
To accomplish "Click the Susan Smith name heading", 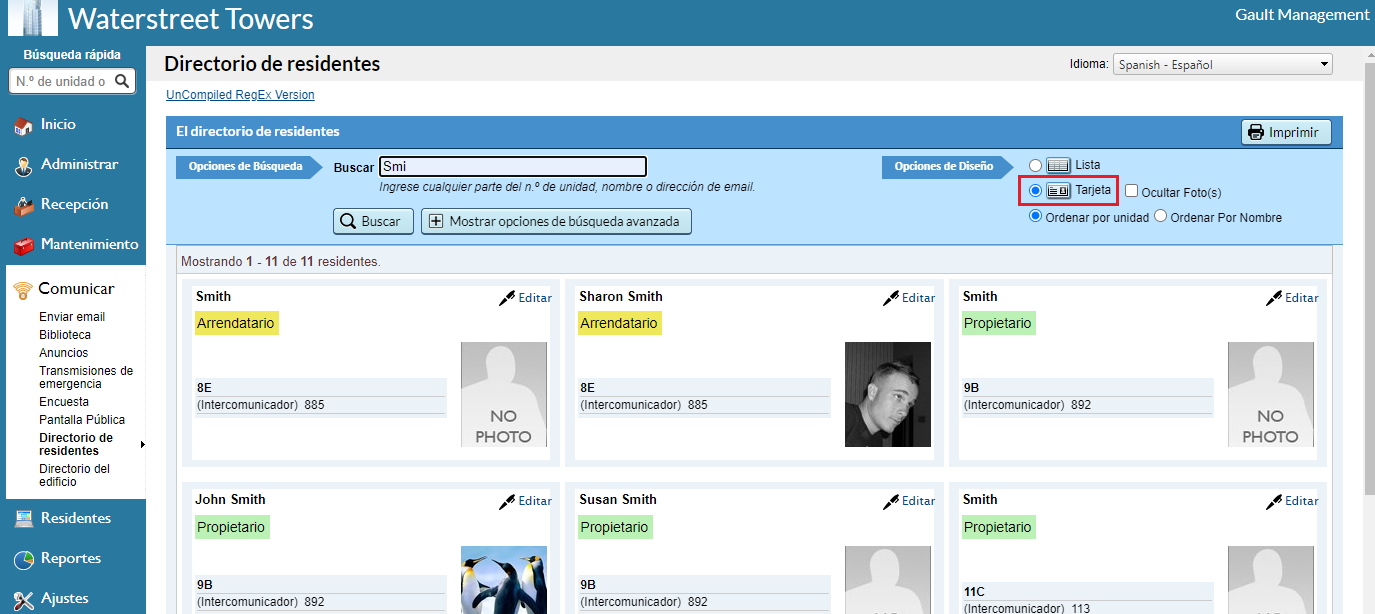I will pyautogui.click(x=619, y=499).
